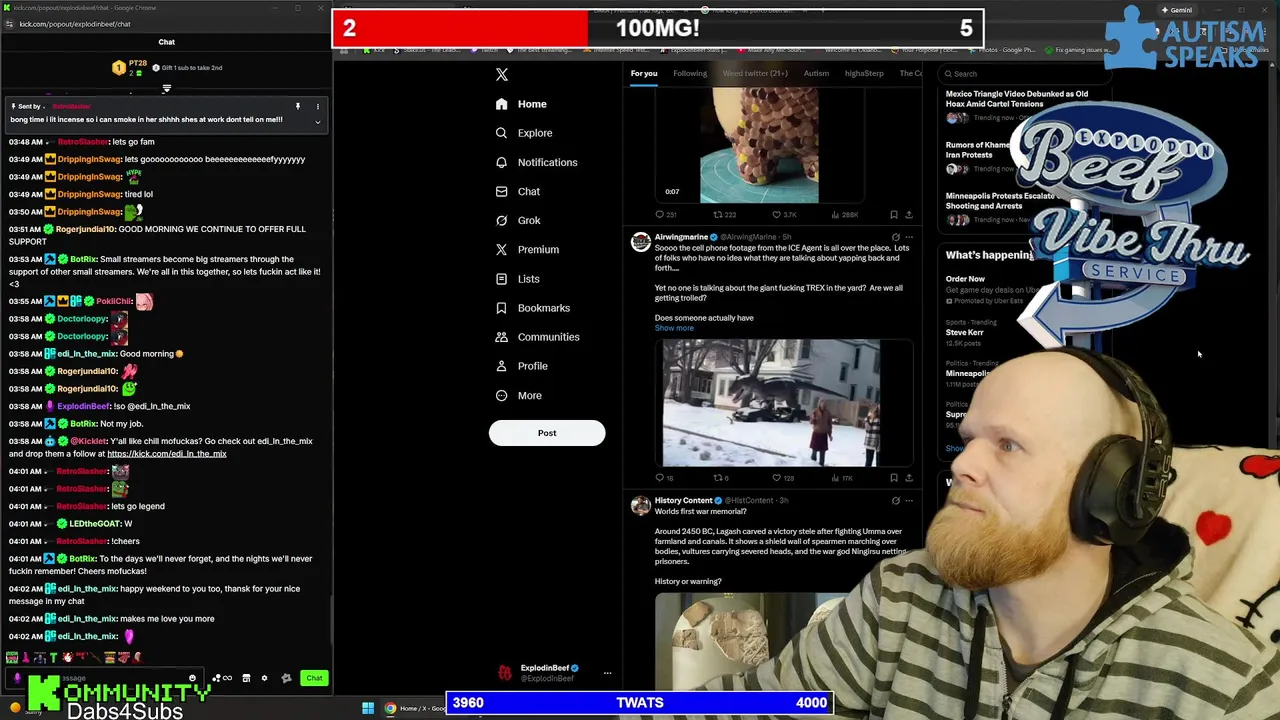Open Premium in X sidebar
This screenshot has height=720, width=1280.
click(527, 249)
